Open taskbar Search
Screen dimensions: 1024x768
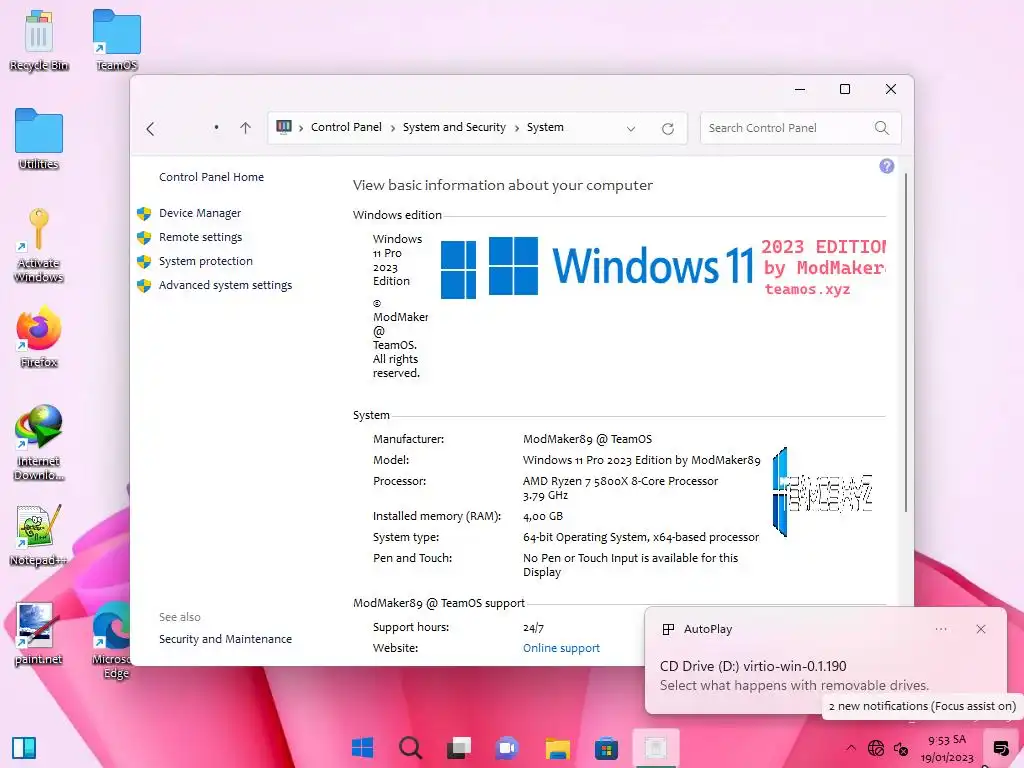[x=411, y=748]
